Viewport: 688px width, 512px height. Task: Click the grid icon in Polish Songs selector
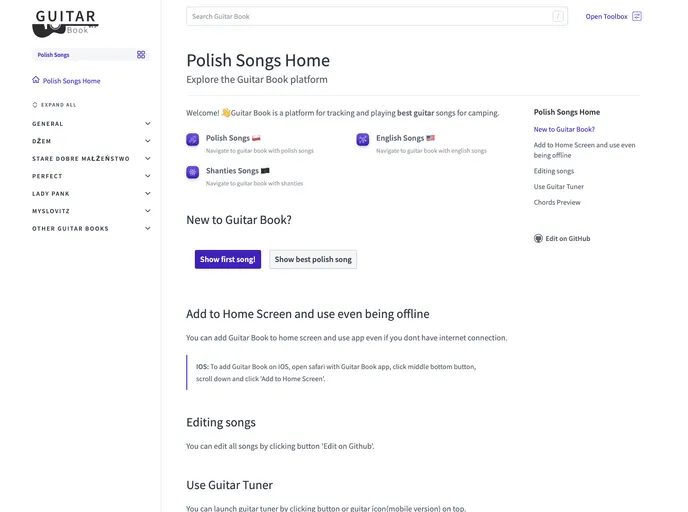141,55
